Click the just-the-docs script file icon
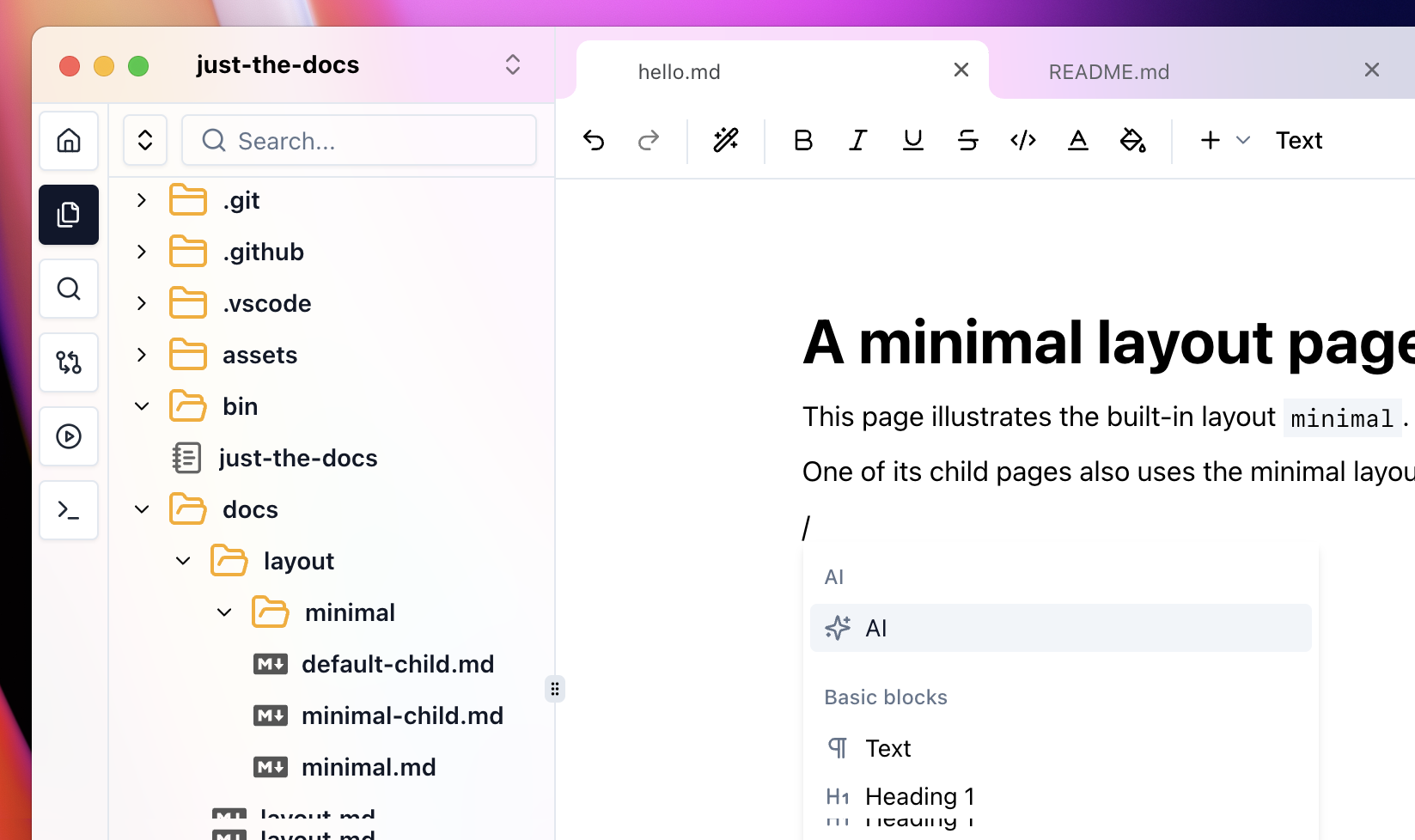This screenshot has height=840, width=1415. [x=186, y=458]
